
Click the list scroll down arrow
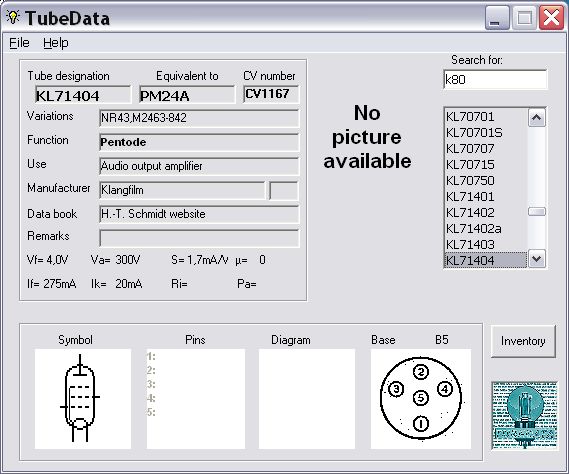click(x=537, y=259)
